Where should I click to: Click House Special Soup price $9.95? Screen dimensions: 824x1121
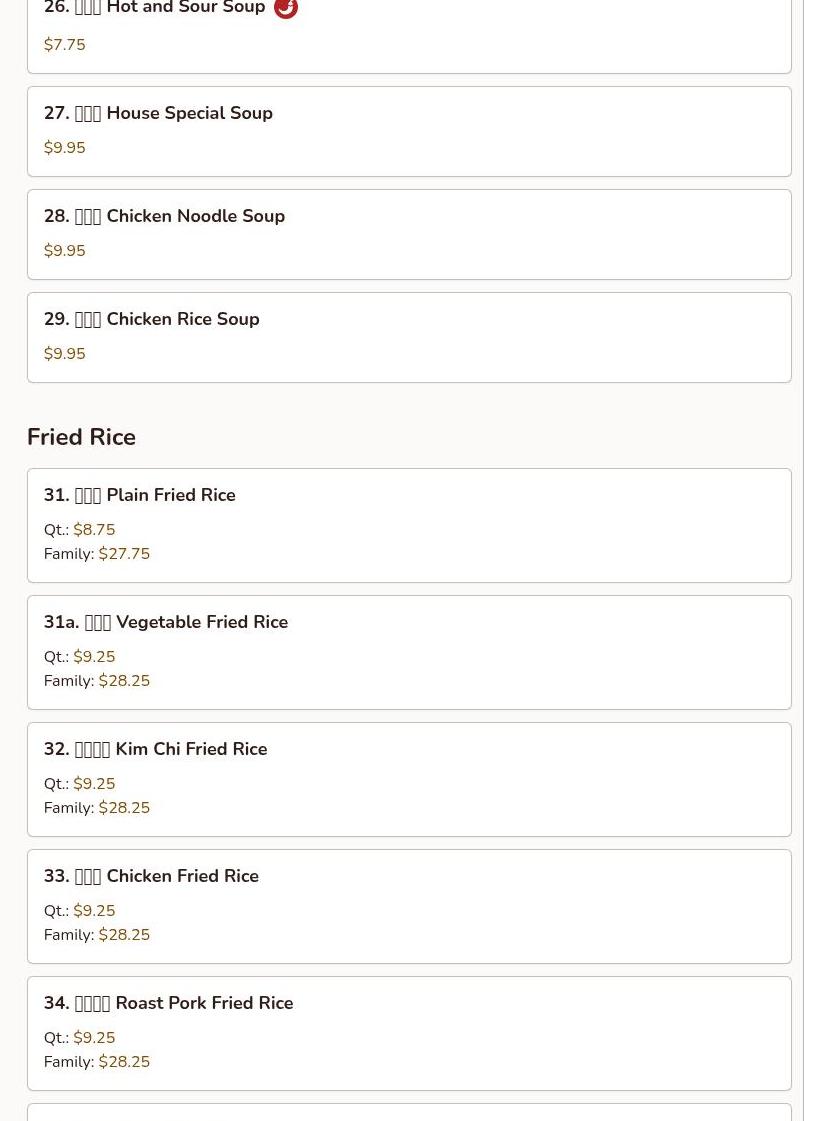pyautogui.click(x=65, y=148)
